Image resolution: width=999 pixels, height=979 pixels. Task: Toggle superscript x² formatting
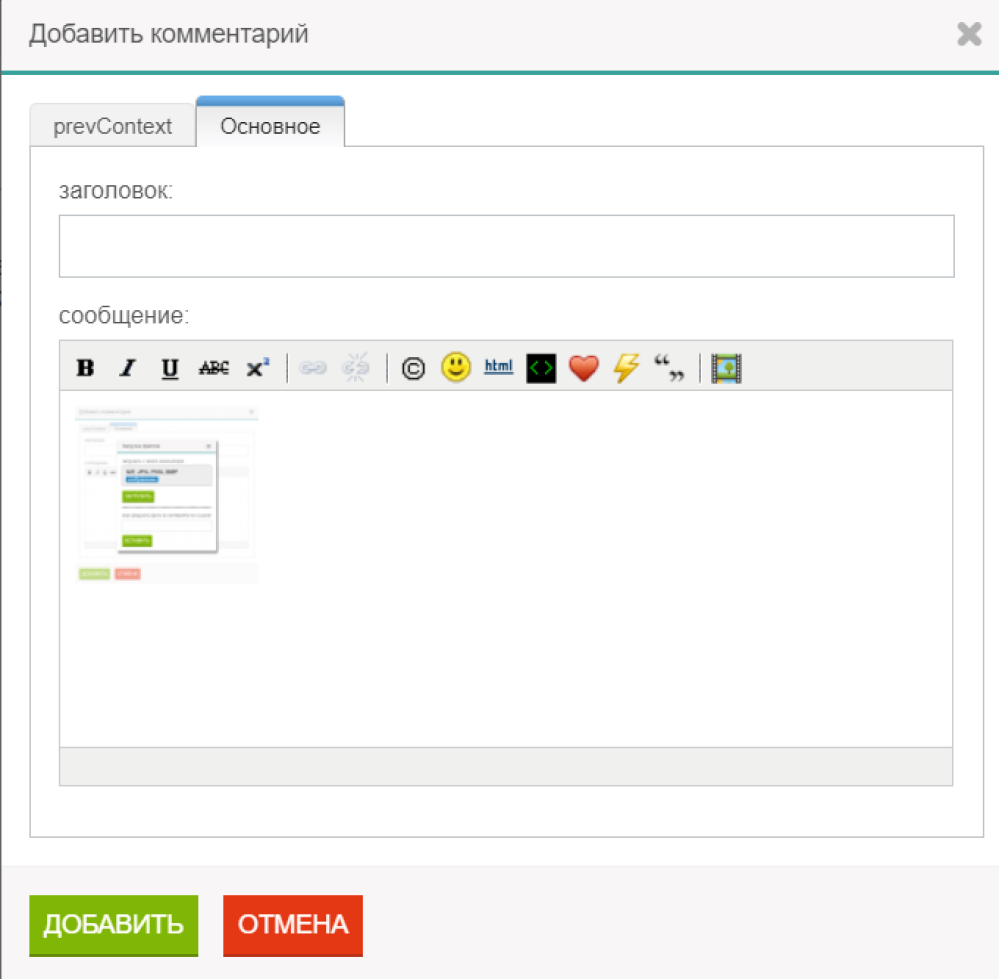(x=258, y=368)
